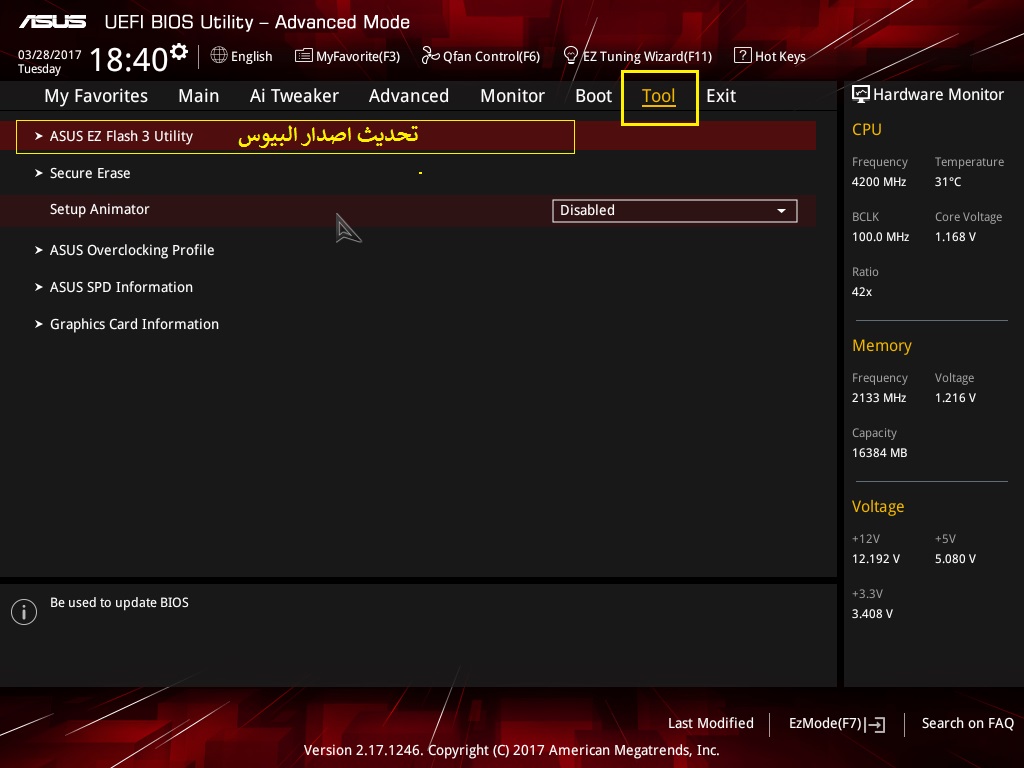Expand the ASUS Overclocking Profile arrow

click(x=39, y=249)
